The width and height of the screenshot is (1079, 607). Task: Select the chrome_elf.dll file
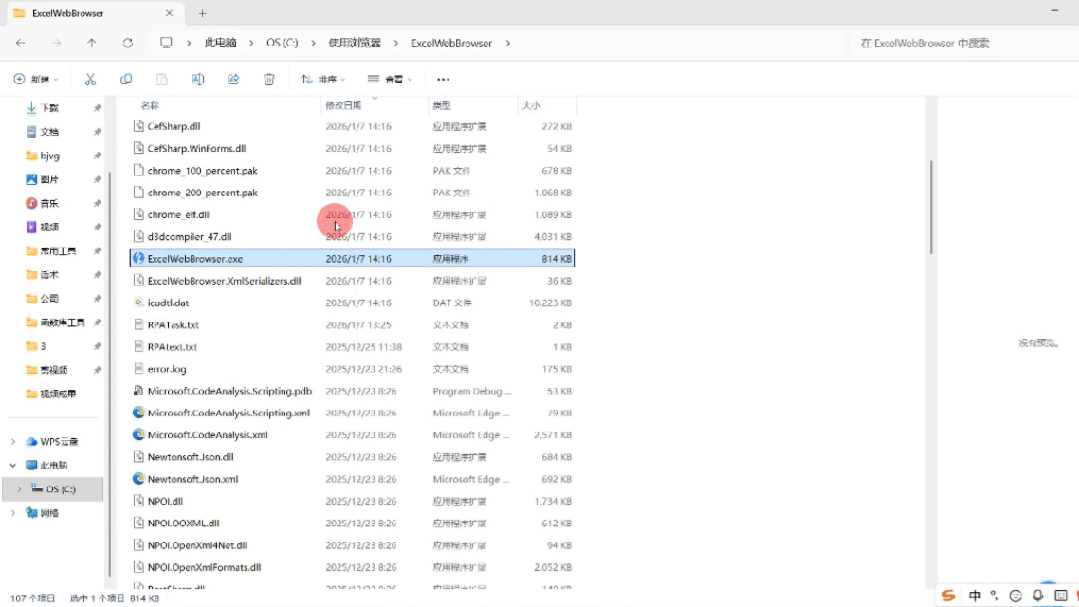tap(178, 214)
